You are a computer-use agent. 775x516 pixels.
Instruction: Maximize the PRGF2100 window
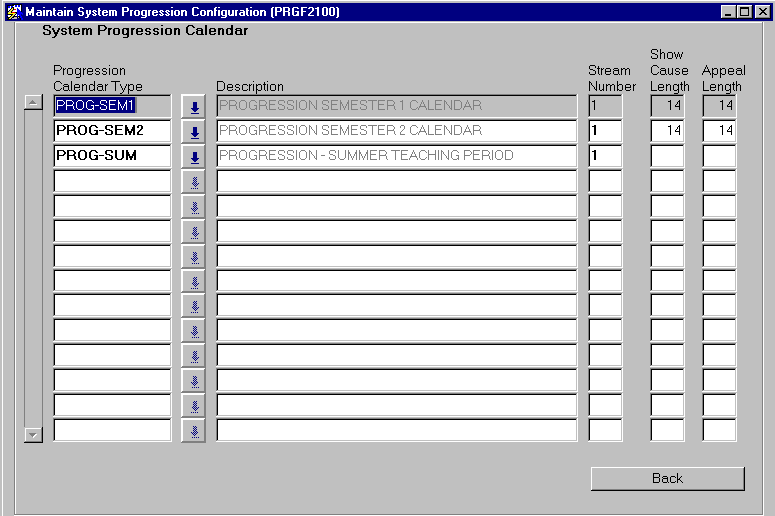[x=745, y=12]
